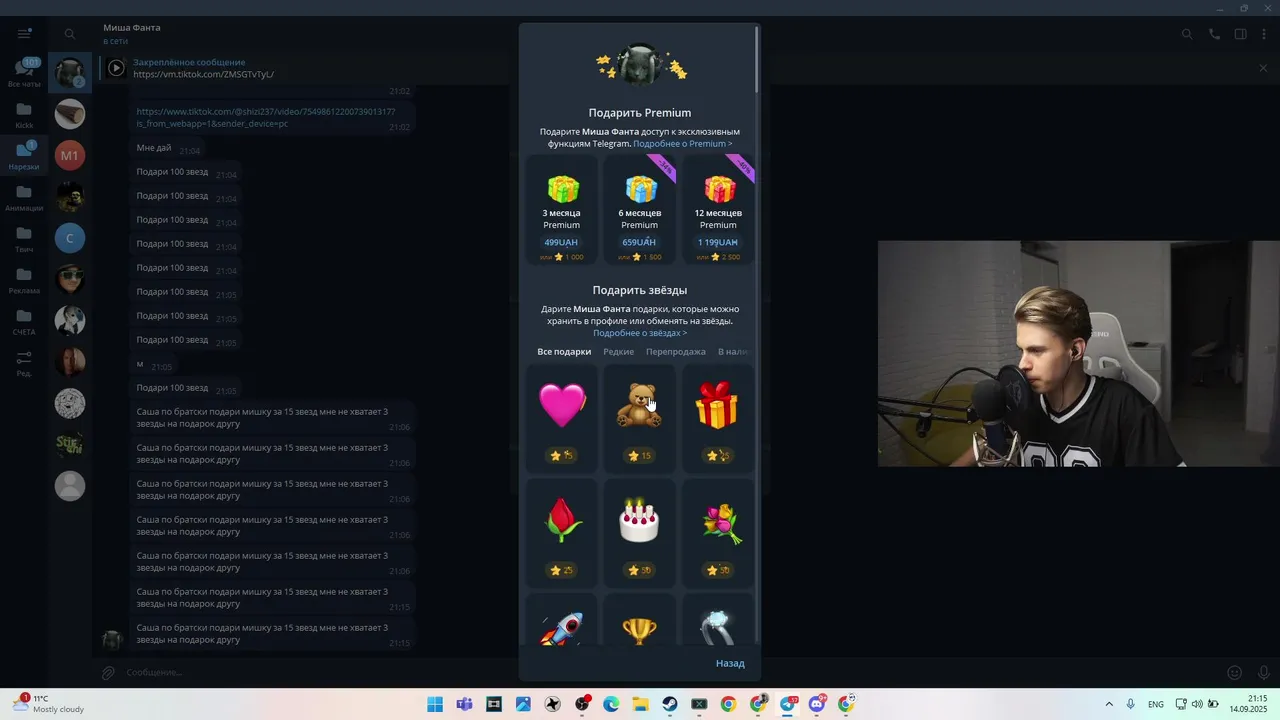Click the Сообщение input field
This screenshot has width=1280, height=720.
click(x=670, y=673)
